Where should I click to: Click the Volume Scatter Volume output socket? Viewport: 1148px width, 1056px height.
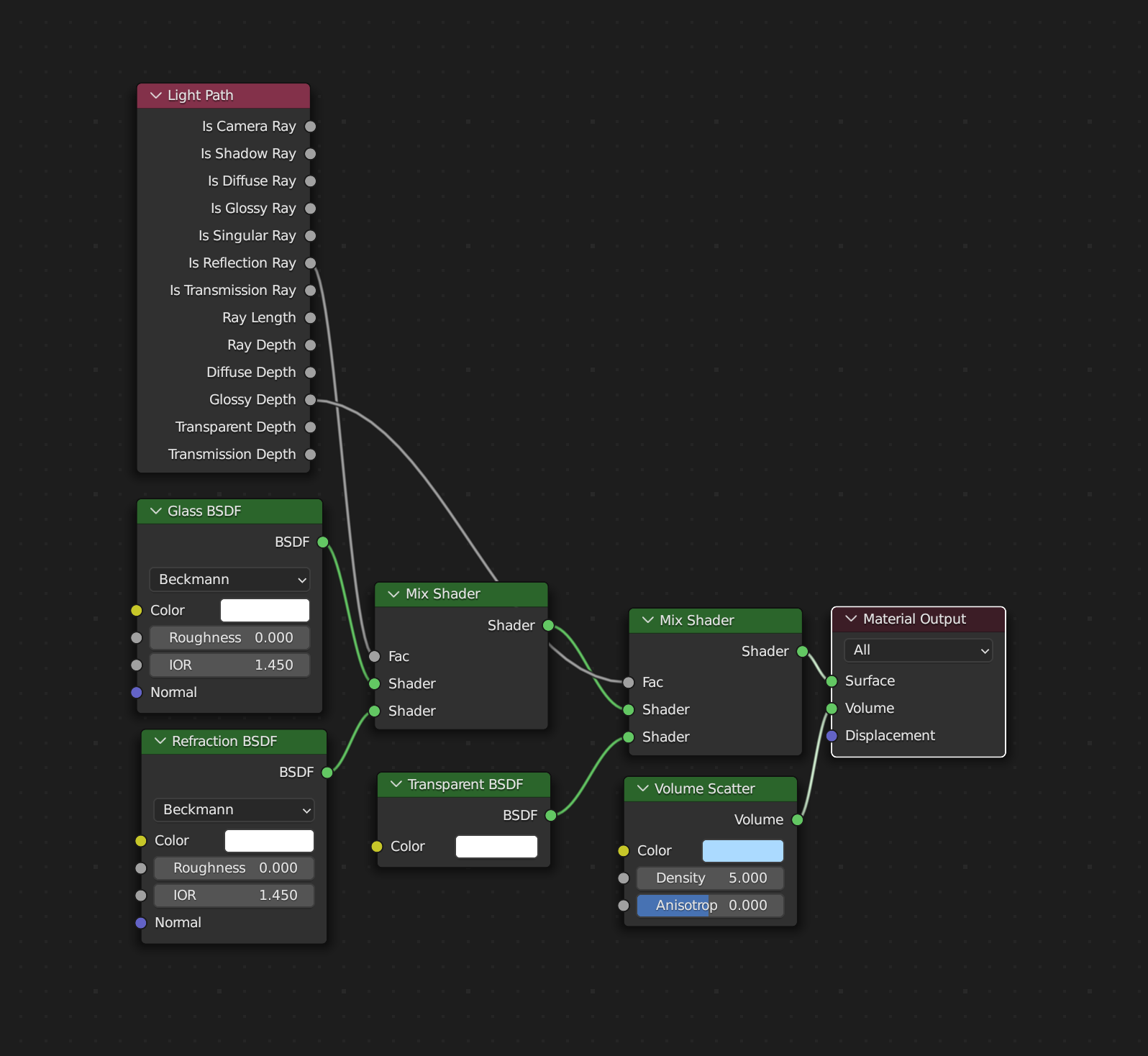pos(798,820)
